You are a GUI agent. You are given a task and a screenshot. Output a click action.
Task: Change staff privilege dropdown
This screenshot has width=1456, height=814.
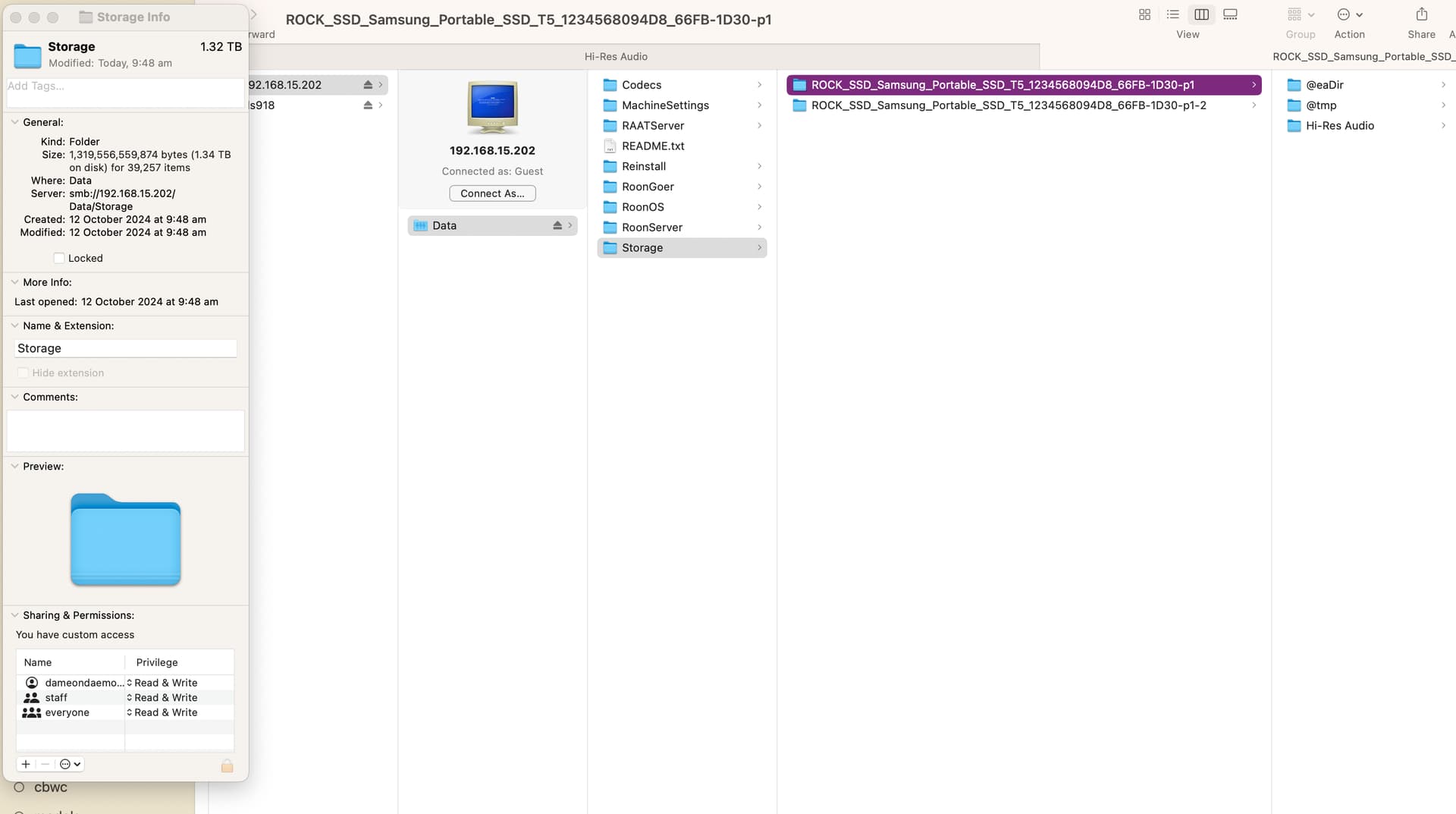(162, 698)
